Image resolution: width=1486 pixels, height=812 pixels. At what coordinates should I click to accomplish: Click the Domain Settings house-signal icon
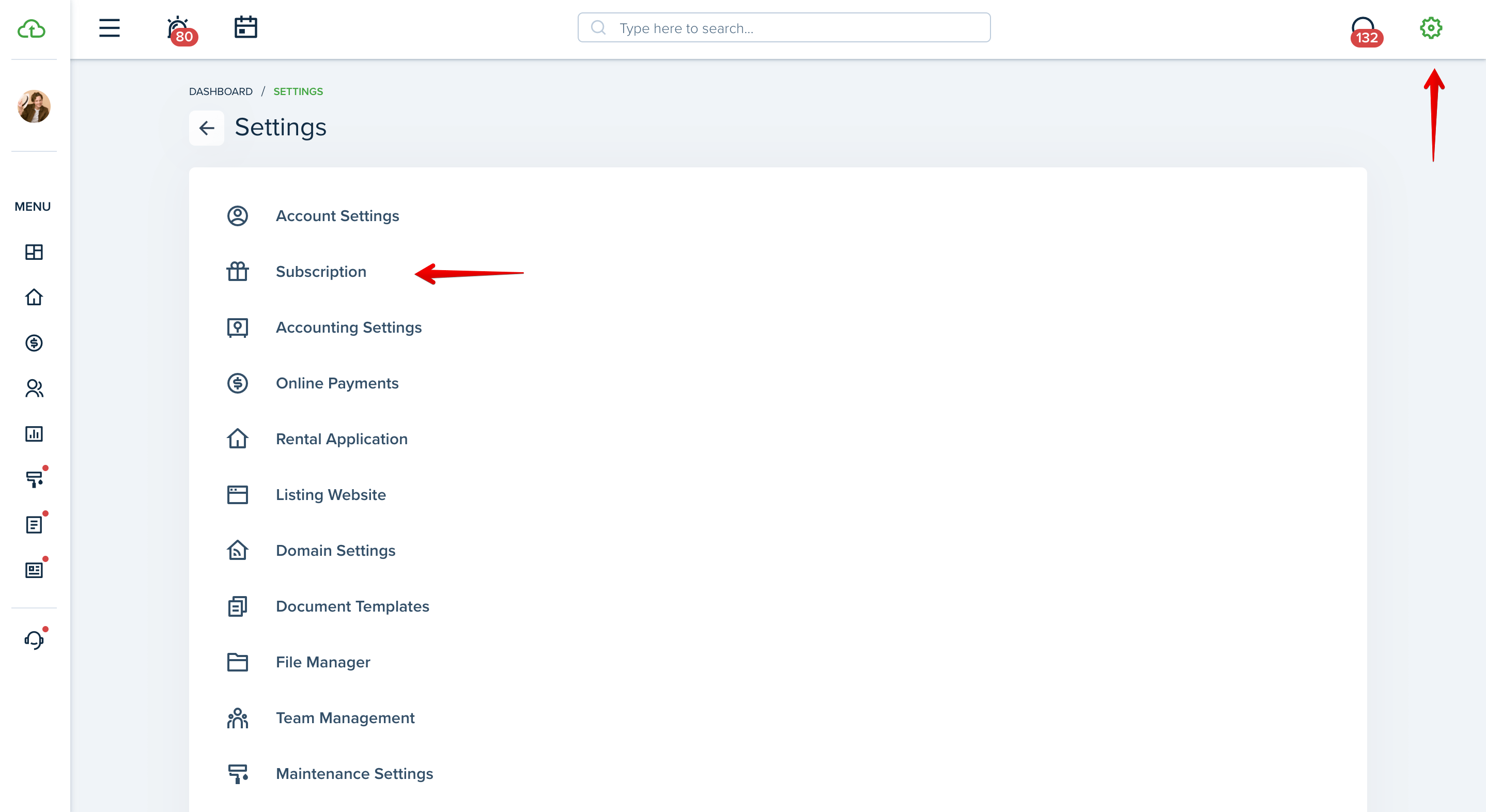point(238,550)
